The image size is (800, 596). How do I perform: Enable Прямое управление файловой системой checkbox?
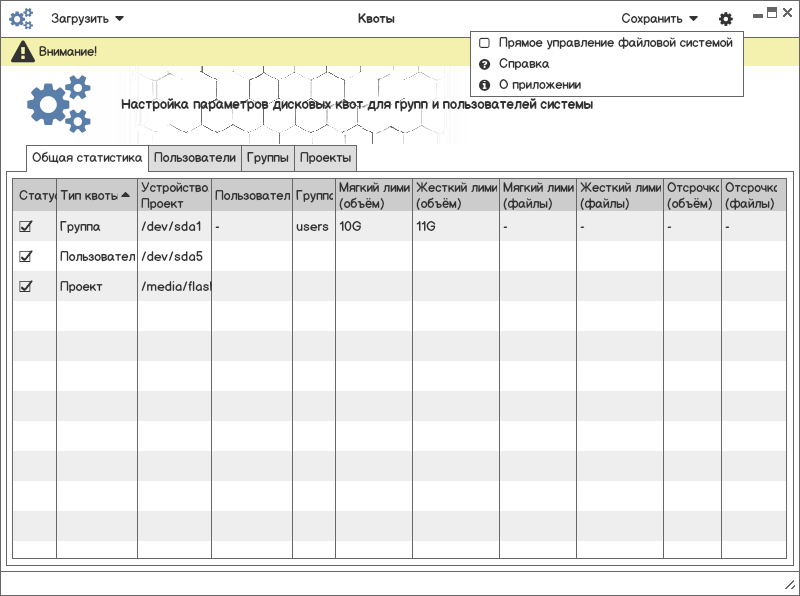click(x=485, y=43)
